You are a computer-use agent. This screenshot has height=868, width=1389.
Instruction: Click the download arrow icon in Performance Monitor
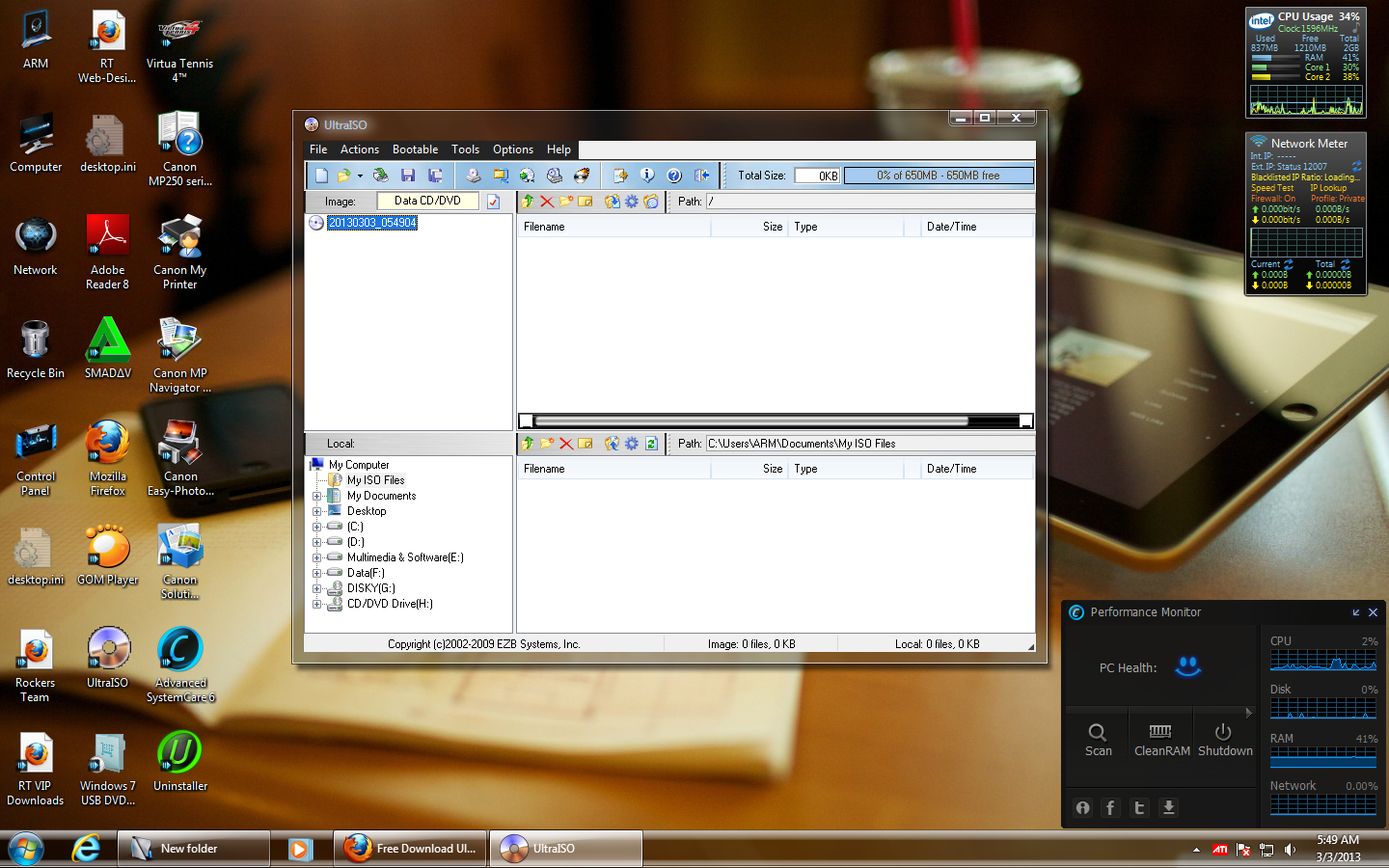(x=1168, y=808)
